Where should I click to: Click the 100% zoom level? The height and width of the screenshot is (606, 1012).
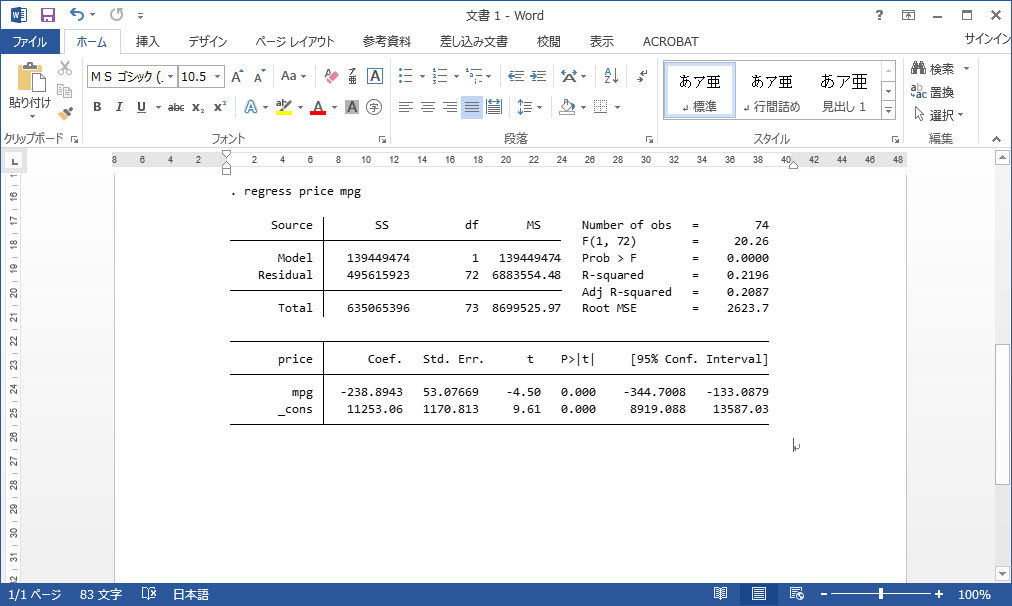click(974, 594)
